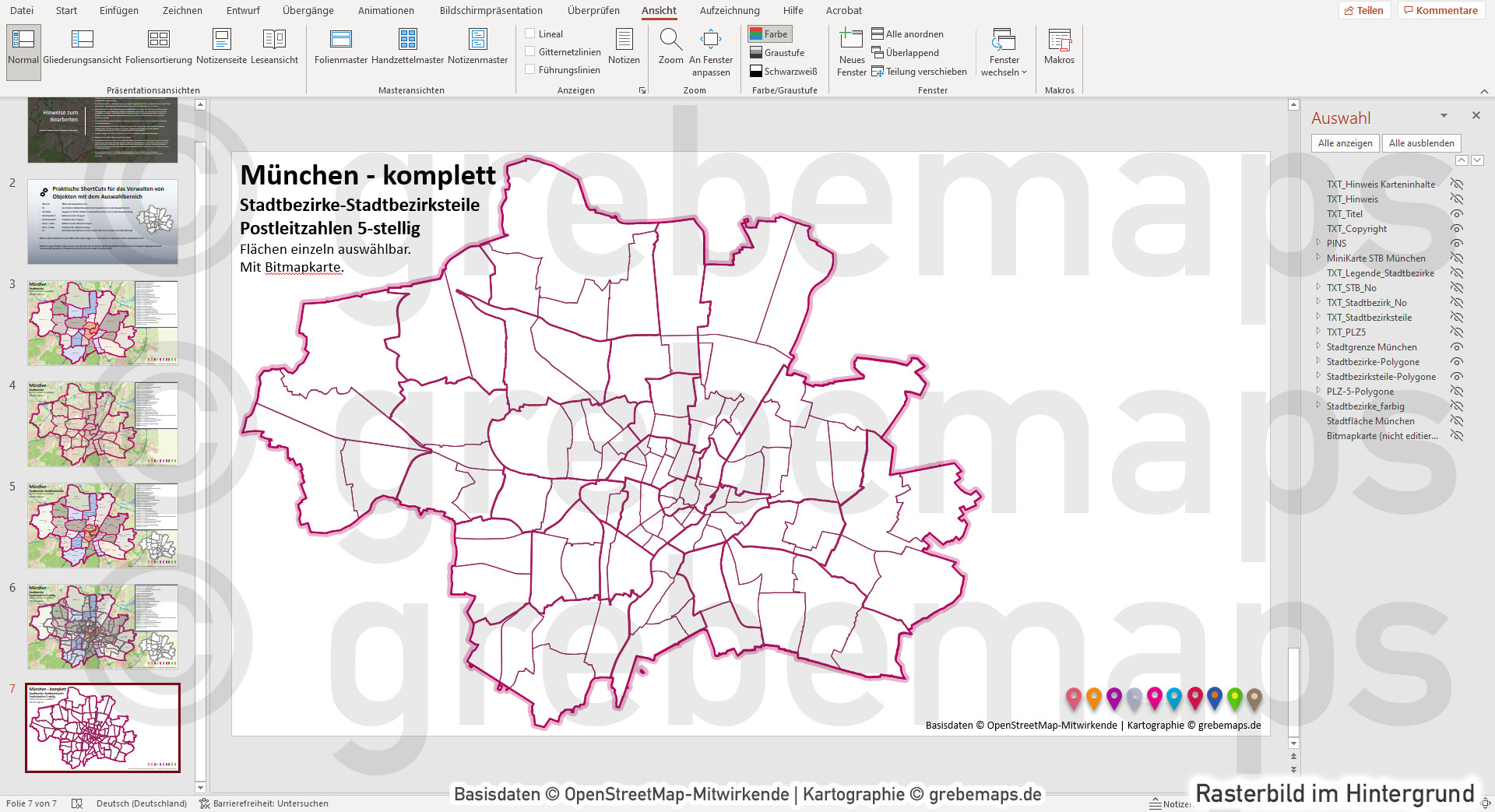1495x812 pixels.
Task: Select the Folienmaster view
Action: pos(340,47)
